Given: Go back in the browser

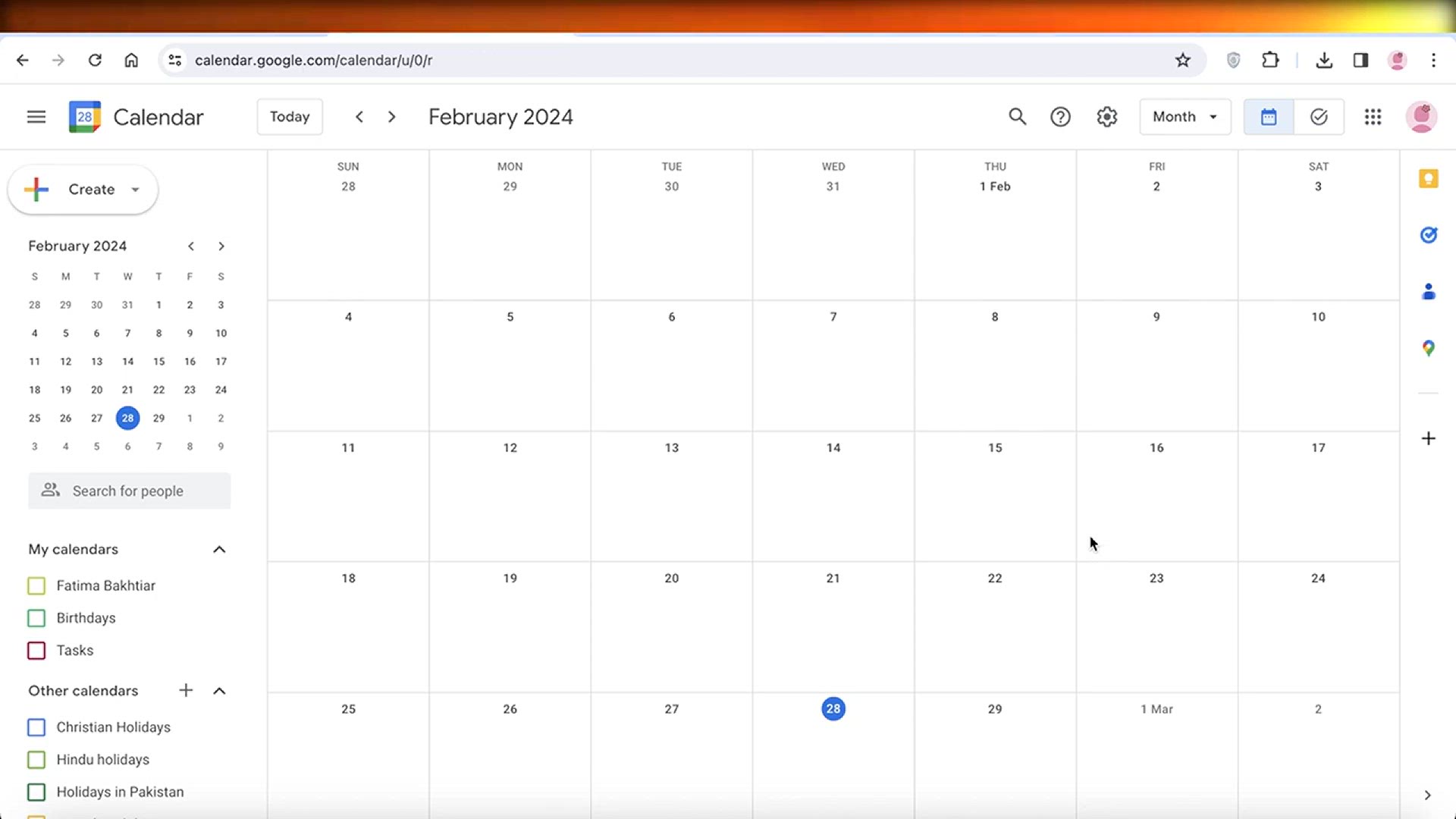Looking at the screenshot, I should (x=23, y=60).
